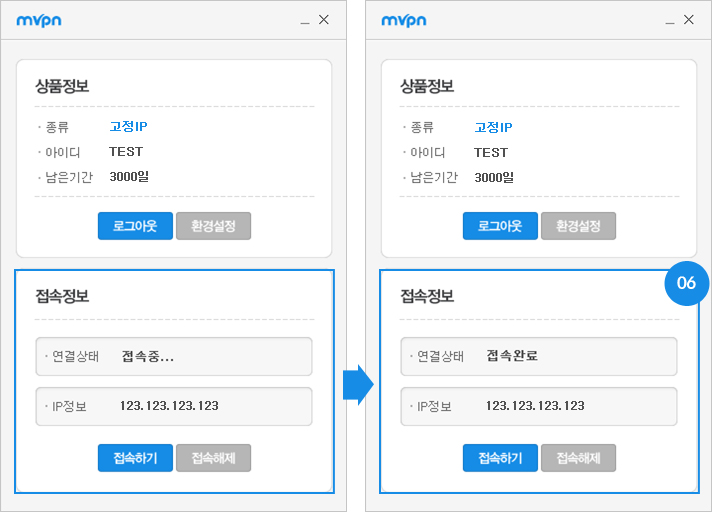Minimize the window showing 접속중 status
The width and height of the screenshot is (712, 512).
(x=305, y=20)
